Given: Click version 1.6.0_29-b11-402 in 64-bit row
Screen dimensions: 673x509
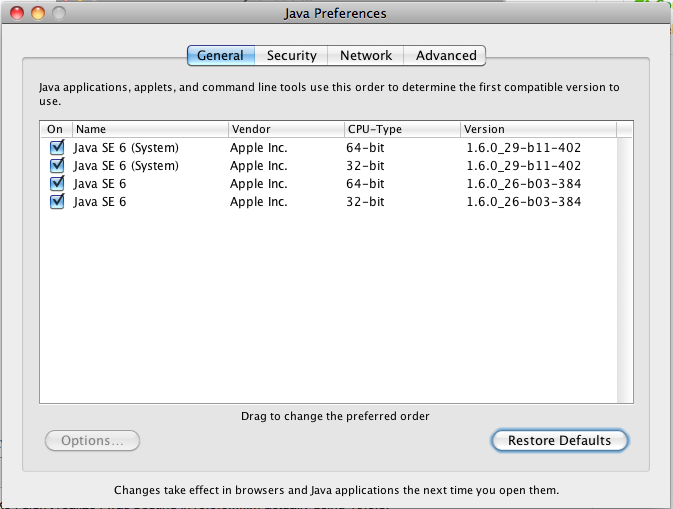Looking at the screenshot, I should coord(524,148).
